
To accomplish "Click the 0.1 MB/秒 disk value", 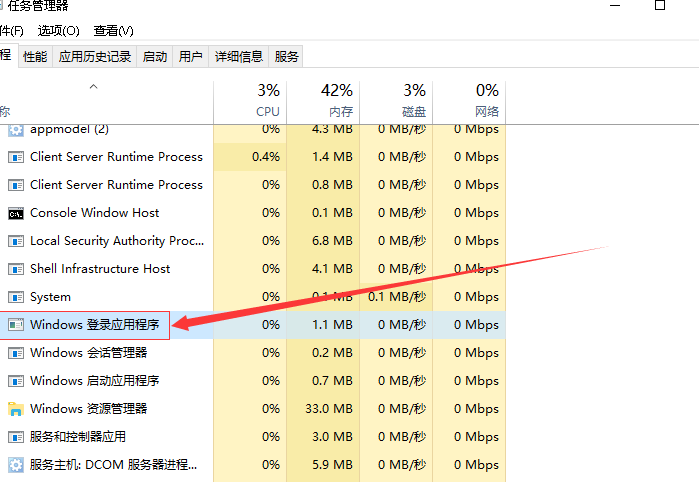I will 397,297.
